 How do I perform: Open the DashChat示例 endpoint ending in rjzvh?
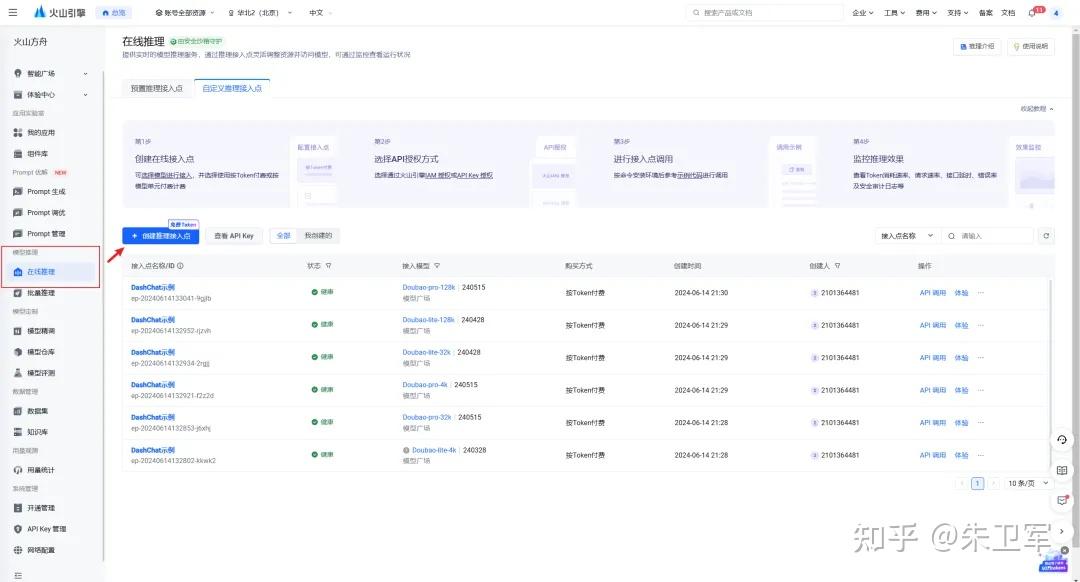[153, 320]
